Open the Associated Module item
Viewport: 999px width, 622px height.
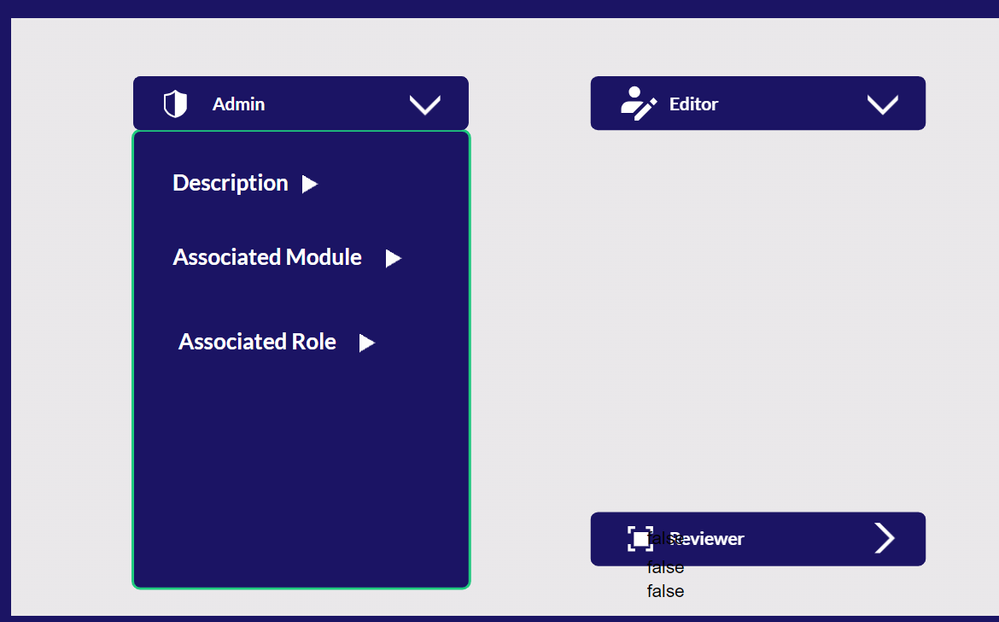coord(267,257)
